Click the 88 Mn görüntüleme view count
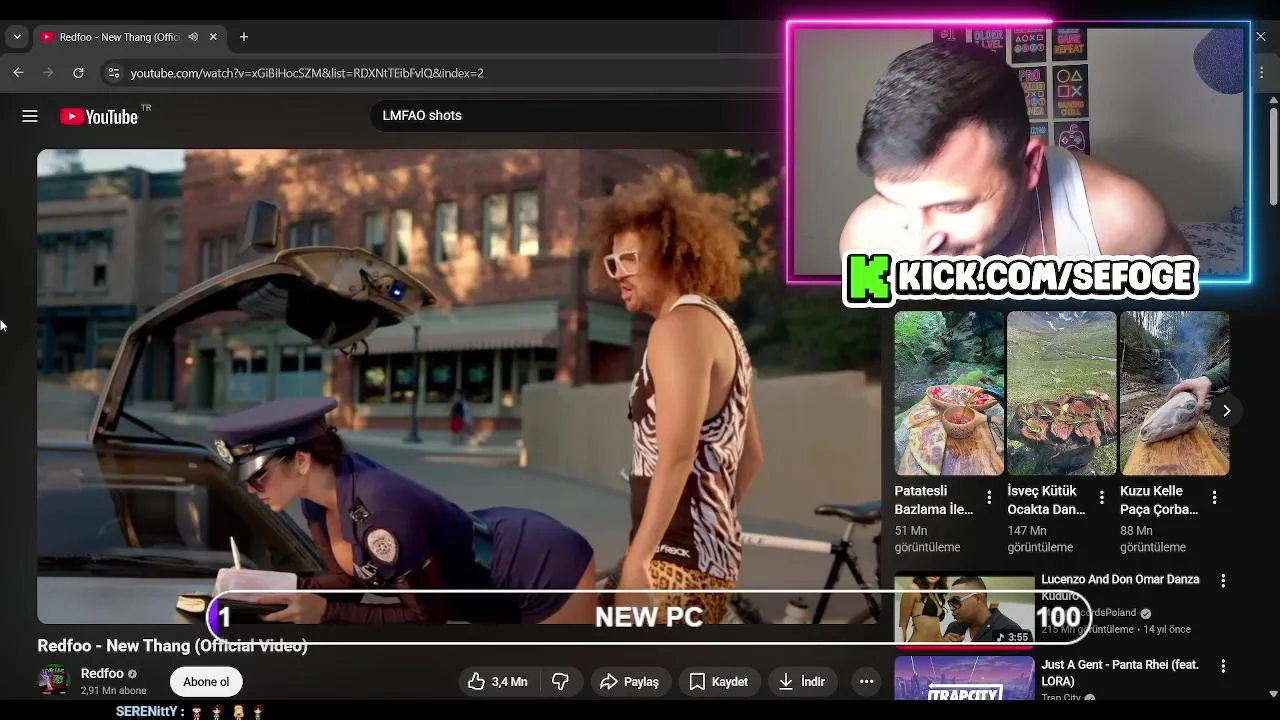This screenshot has height=720, width=1280. pos(1153,539)
